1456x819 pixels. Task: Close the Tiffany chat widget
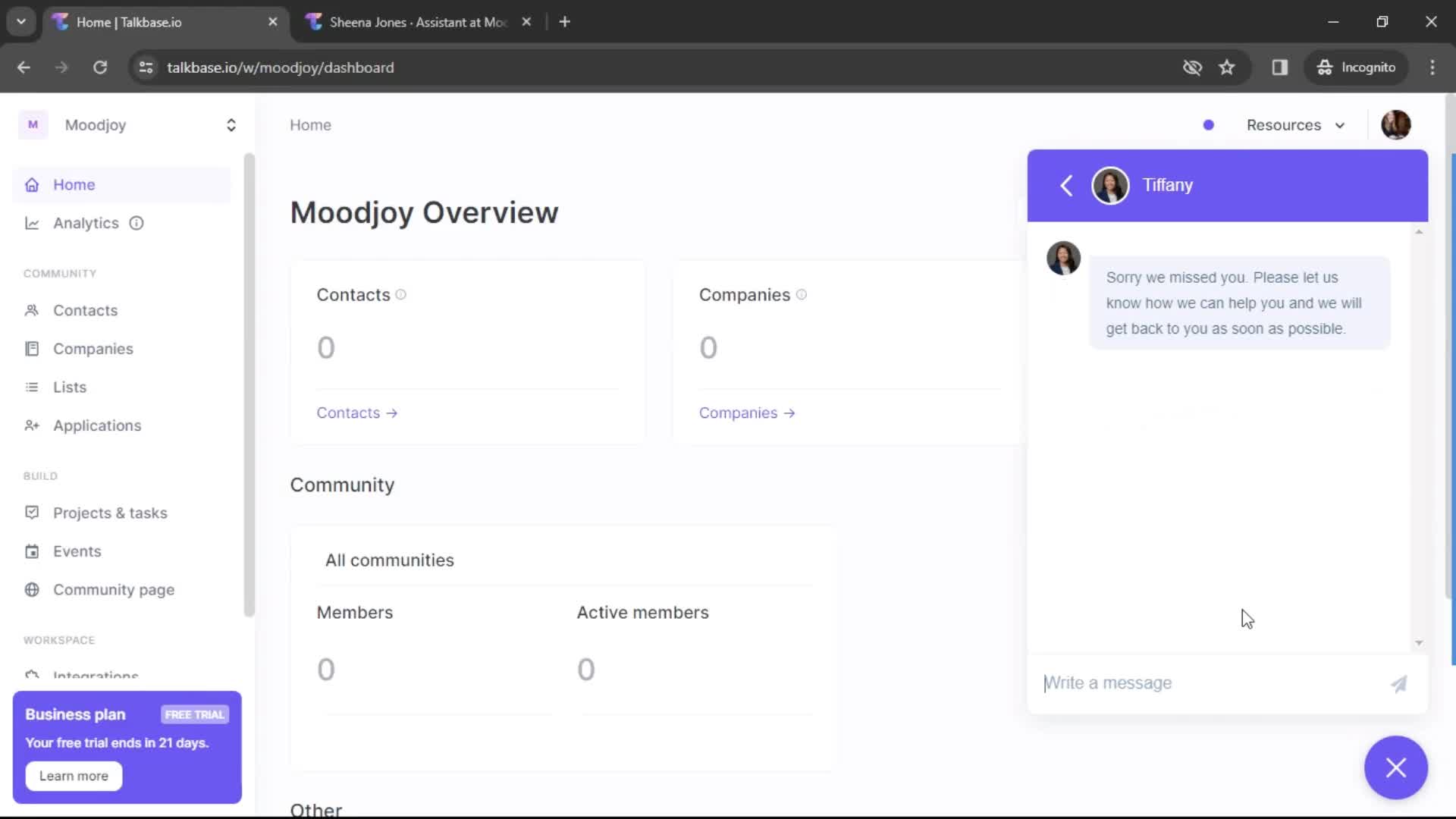[x=1395, y=767]
